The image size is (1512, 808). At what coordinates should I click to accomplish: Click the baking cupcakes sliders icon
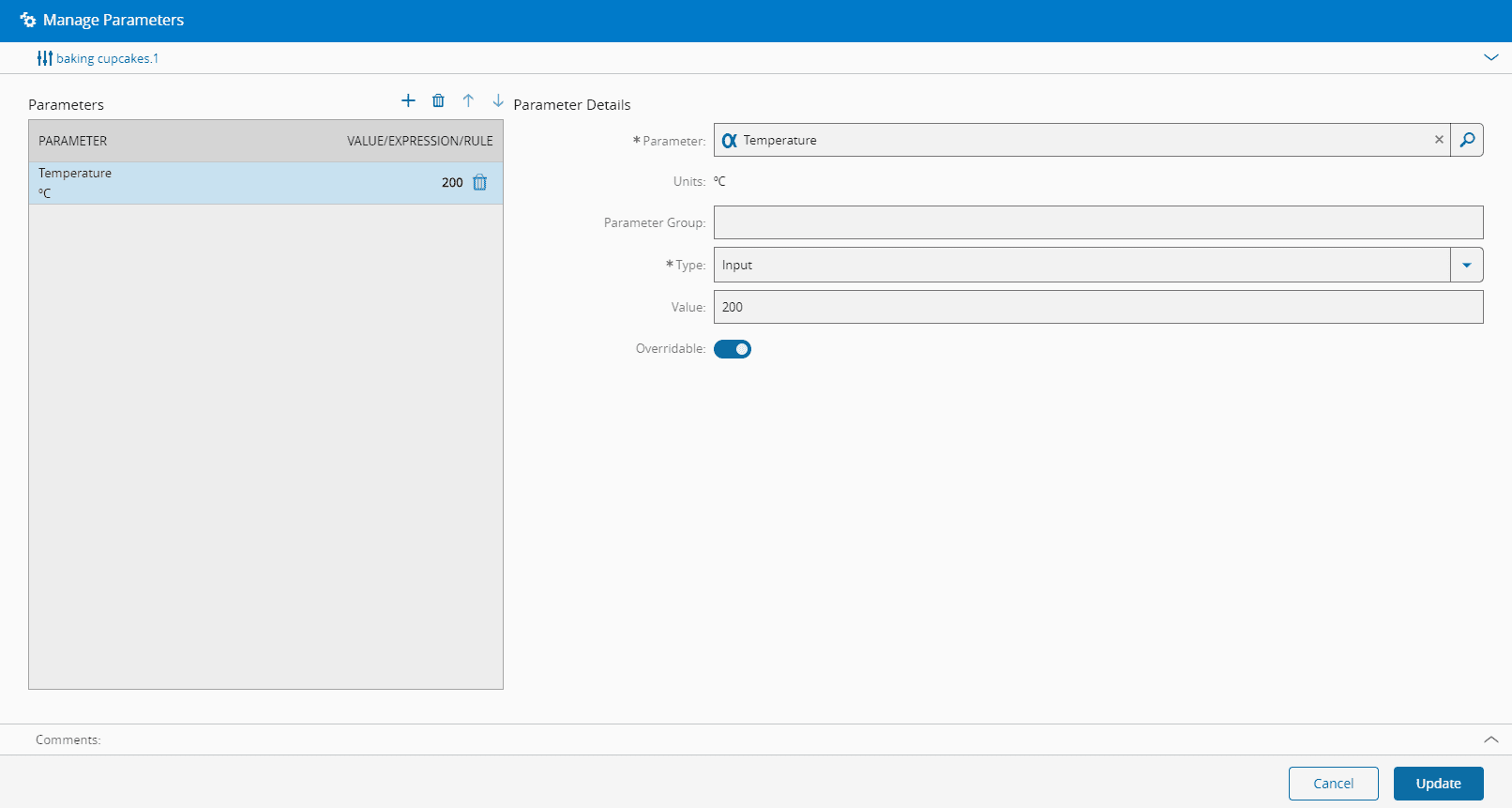pyautogui.click(x=44, y=58)
